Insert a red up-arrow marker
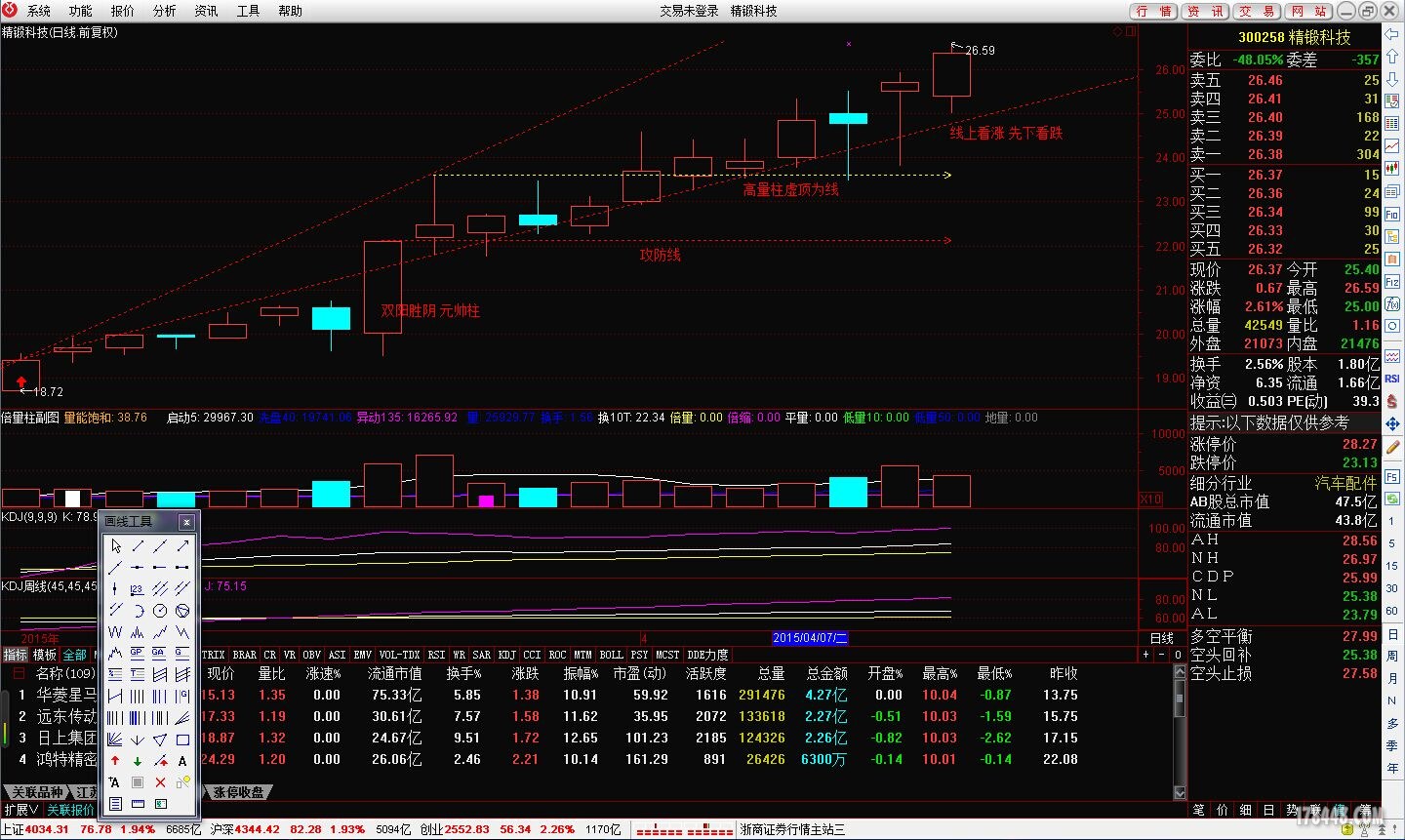 pyautogui.click(x=115, y=761)
